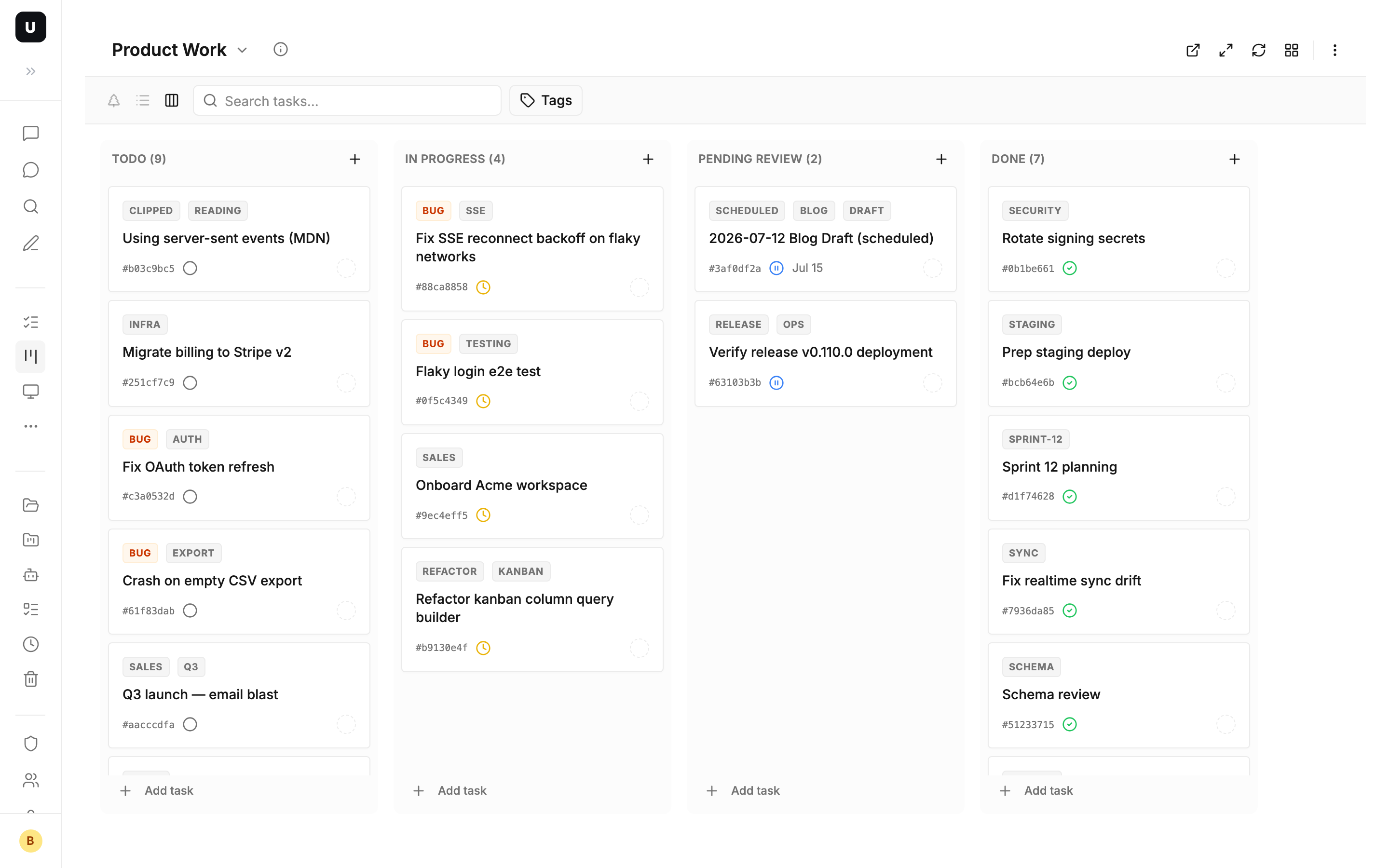This screenshot has width=1389, height=868.
Task: Toggle done check on Schema review
Action: (1069, 724)
